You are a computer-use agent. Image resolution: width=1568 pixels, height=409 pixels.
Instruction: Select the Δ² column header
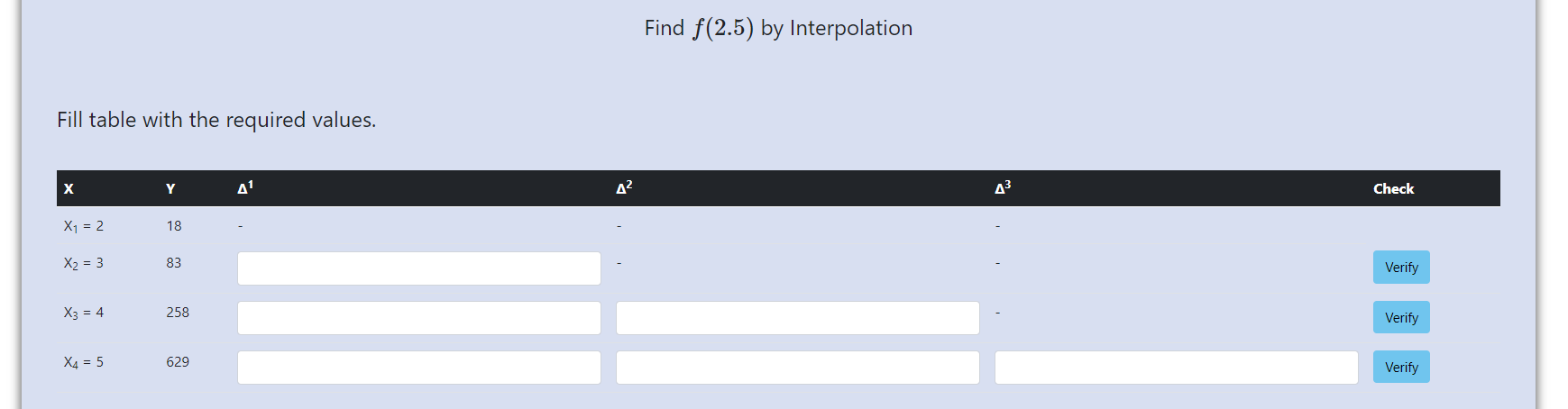pos(624,187)
